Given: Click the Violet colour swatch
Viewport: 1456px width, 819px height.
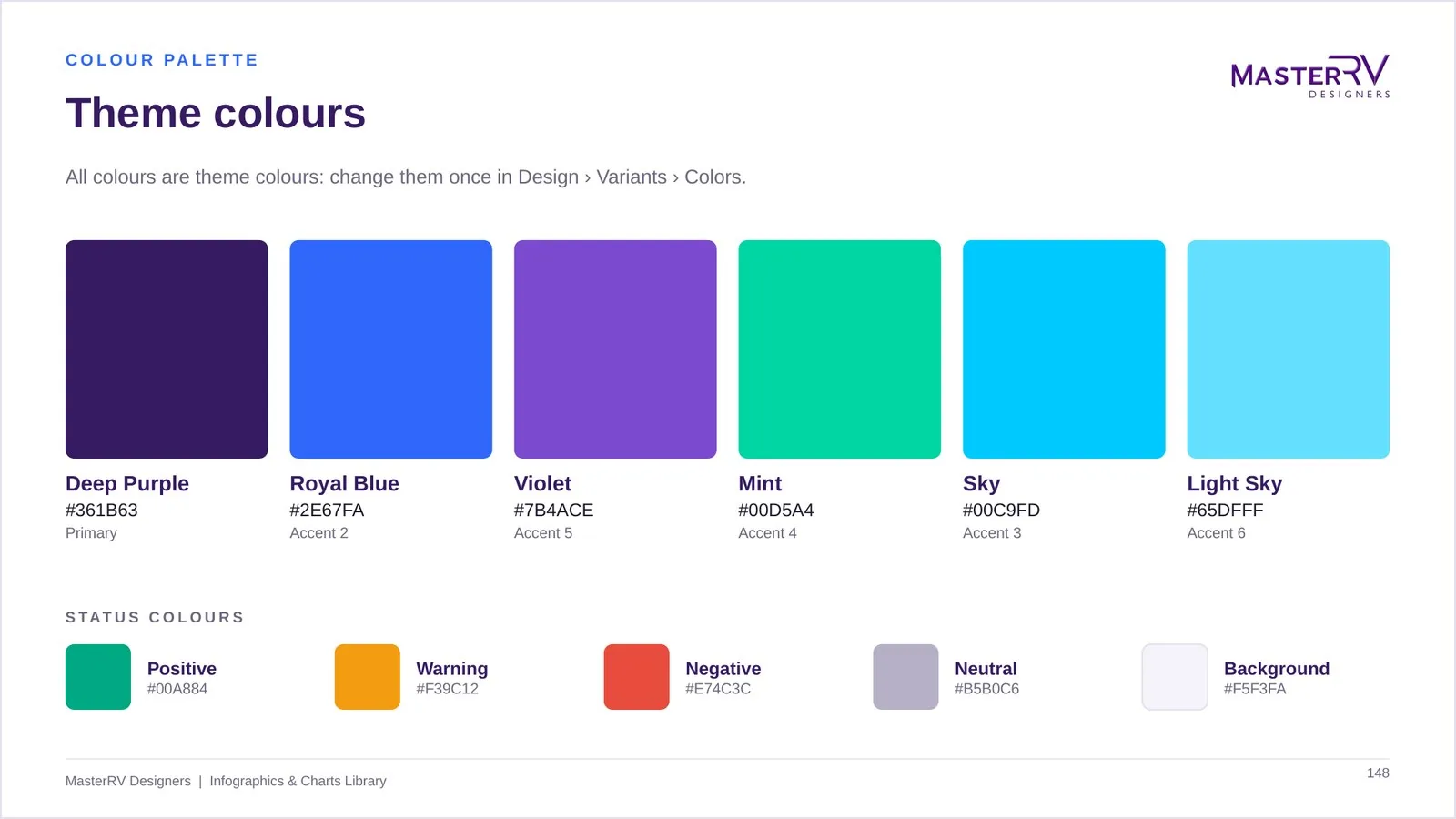Looking at the screenshot, I should coord(615,349).
